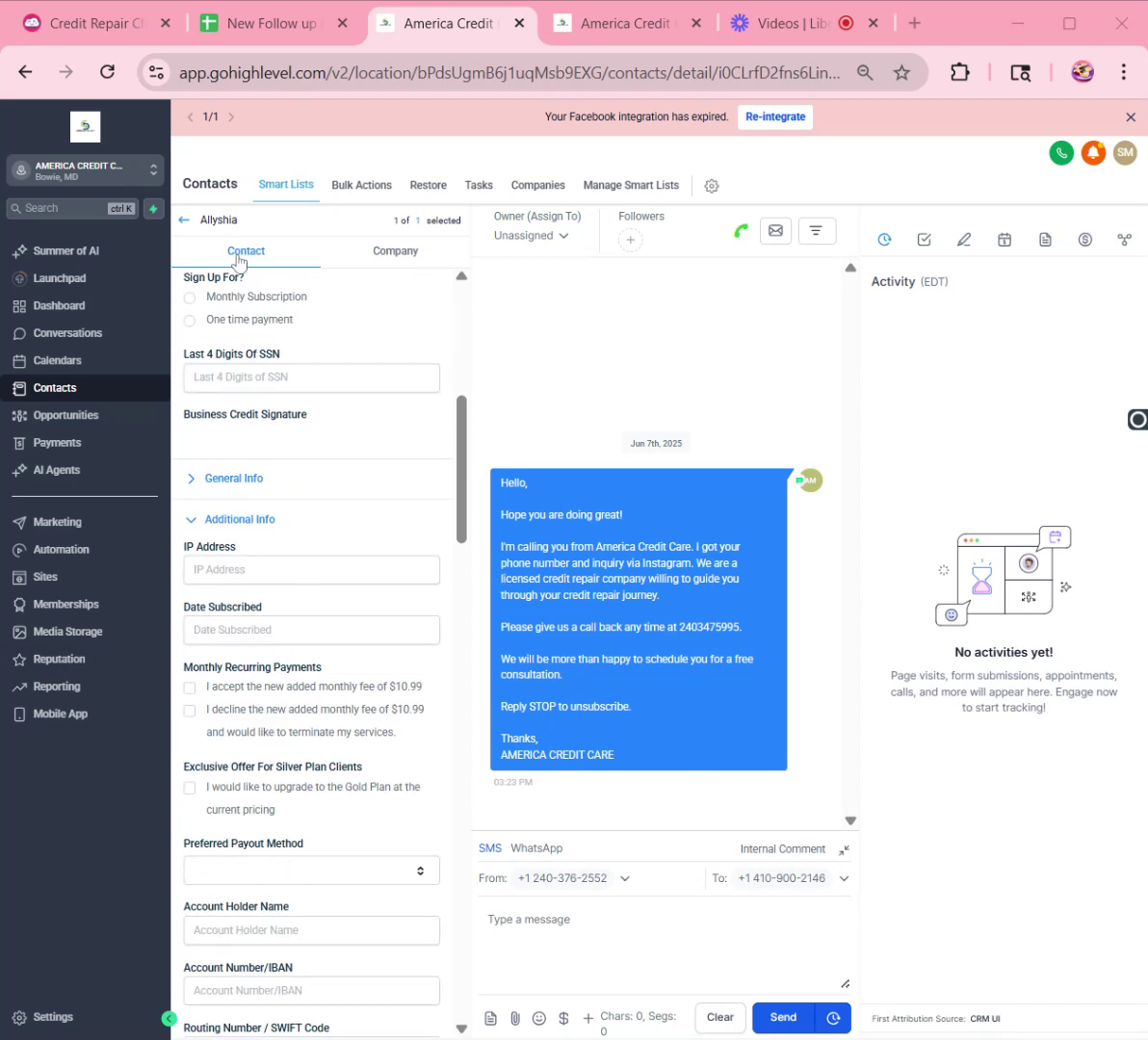Check accept the new monthly fee of $10.99

click(190, 688)
